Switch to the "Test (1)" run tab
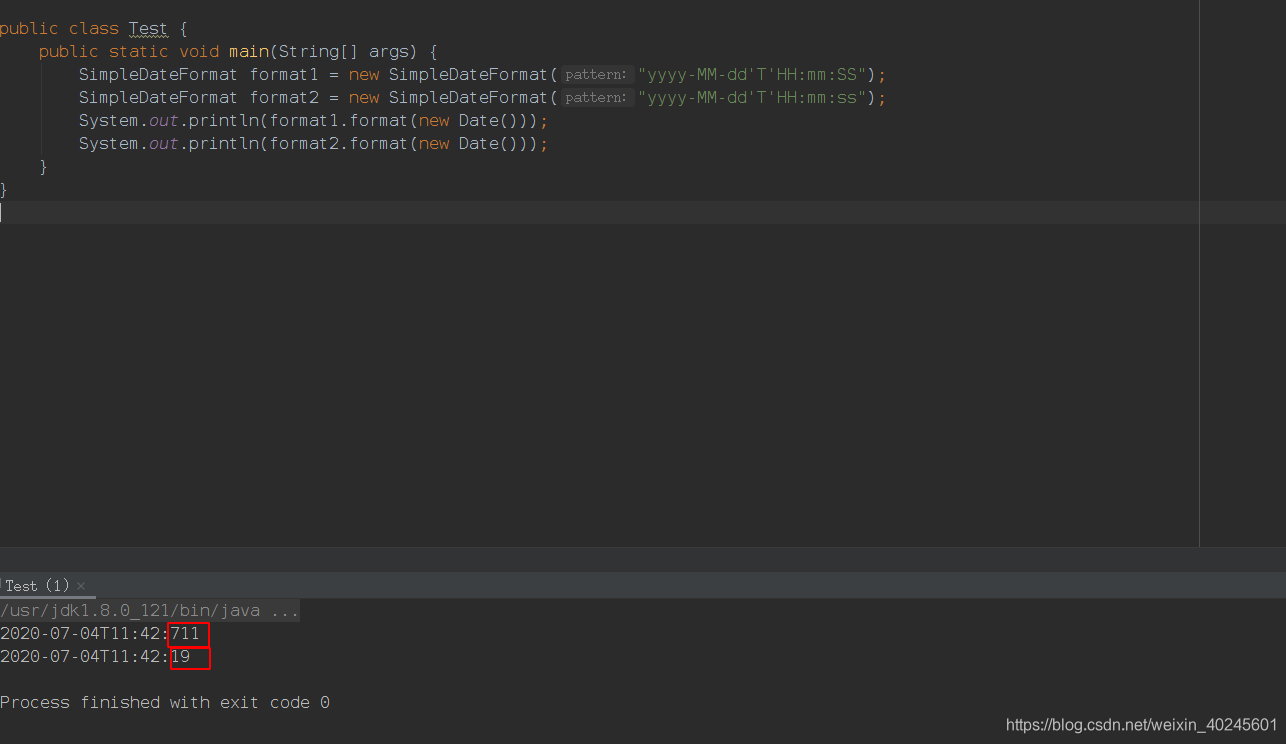This screenshot has width=1286, height=744. [x=37, y=586]
